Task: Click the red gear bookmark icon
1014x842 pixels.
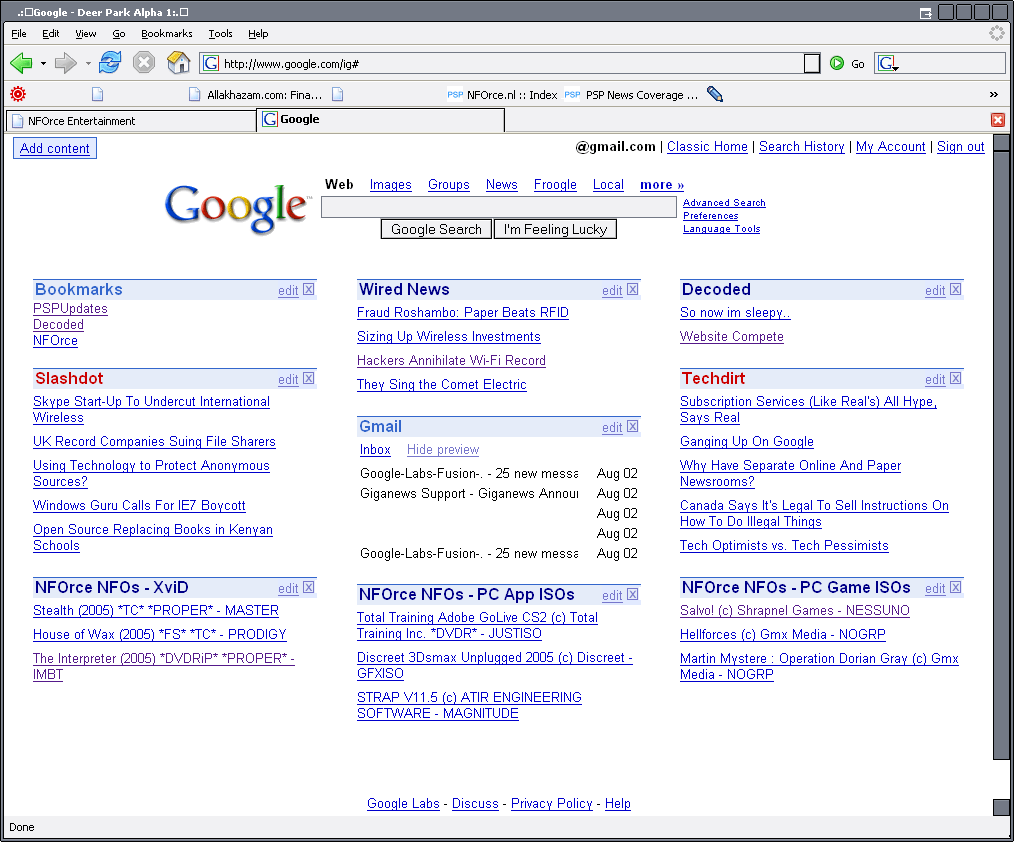Action: point(17,94)
